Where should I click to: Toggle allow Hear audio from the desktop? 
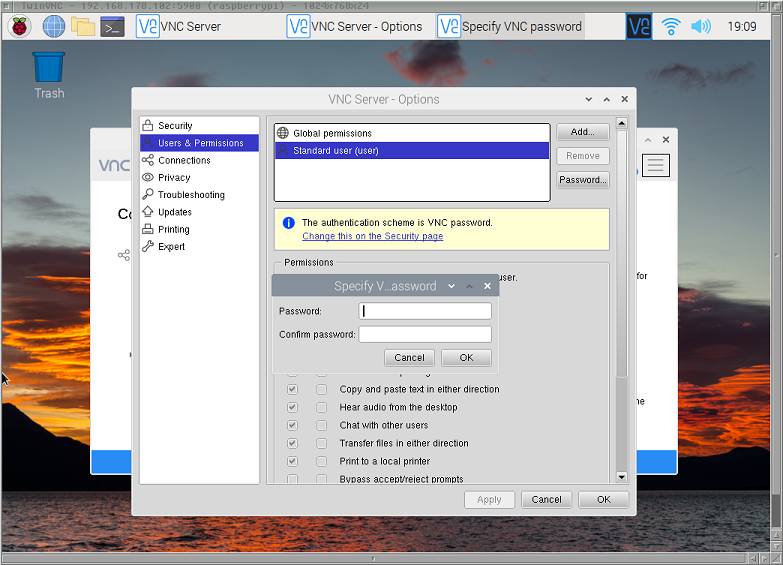coord(293,407)
